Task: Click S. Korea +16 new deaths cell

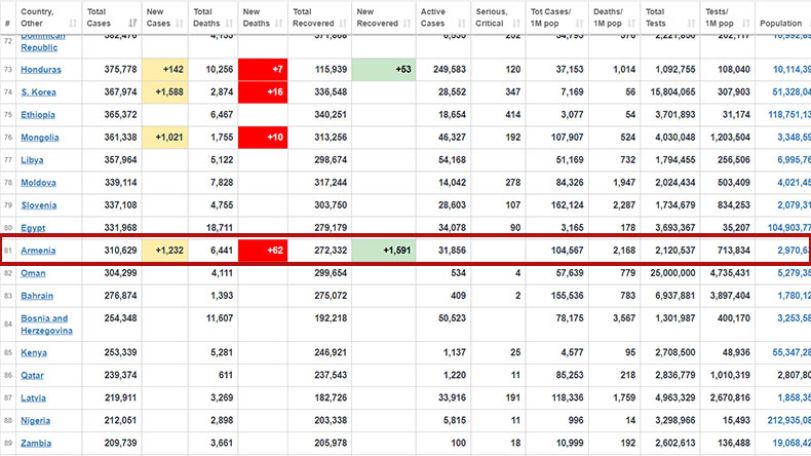Action: tap(263, 92)
